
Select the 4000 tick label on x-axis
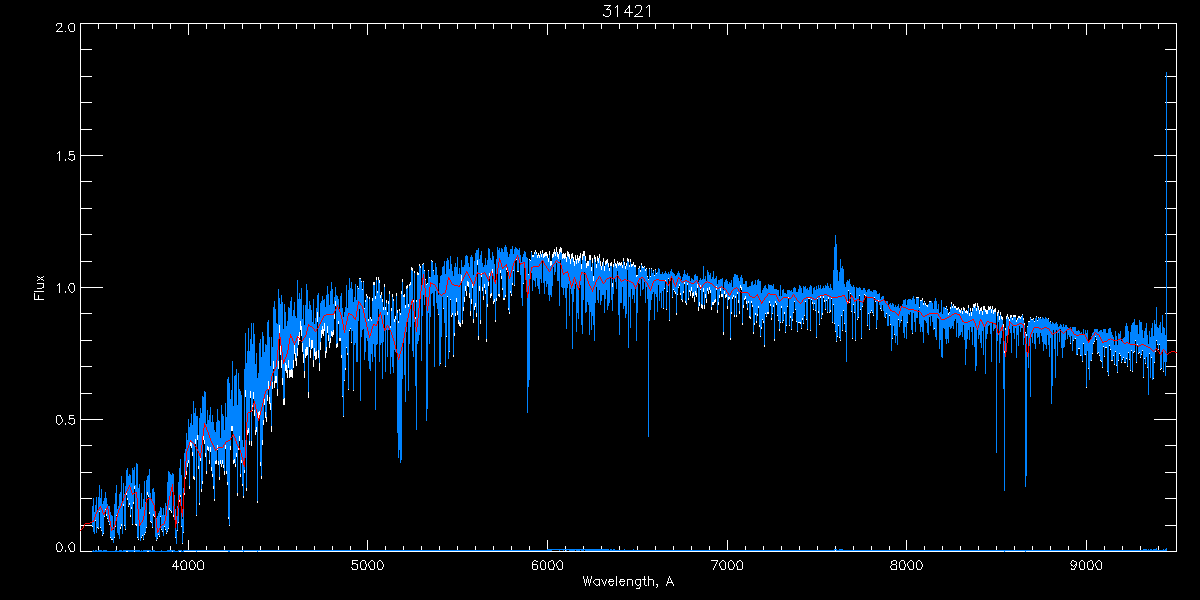(x=188, y=564)
